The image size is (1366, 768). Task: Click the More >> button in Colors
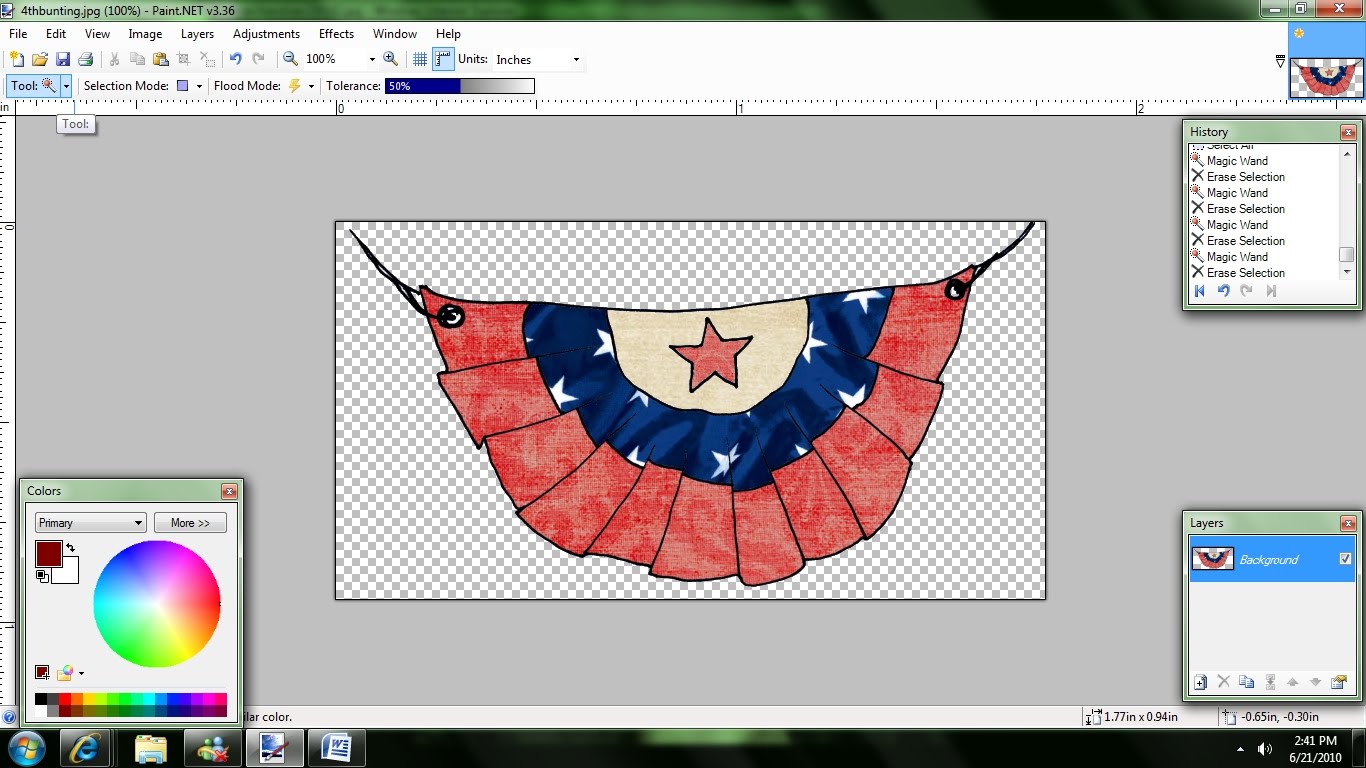click(190, 523)
